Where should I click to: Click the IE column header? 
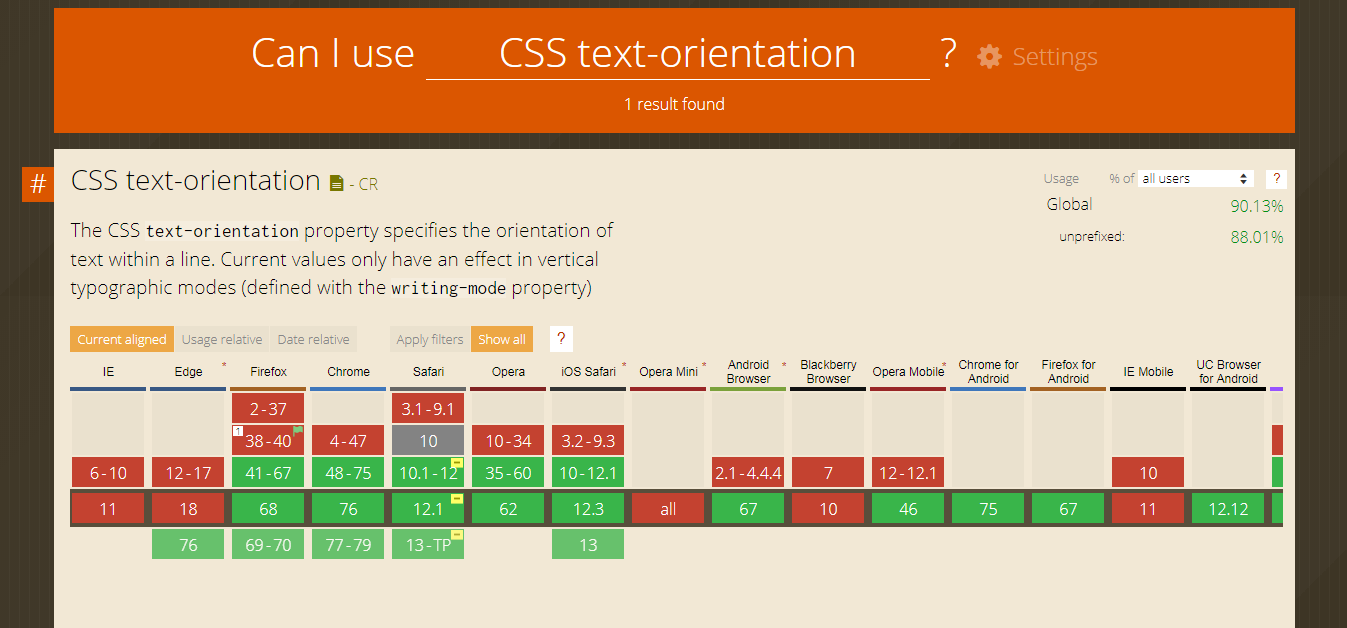(x=108, y=372)
